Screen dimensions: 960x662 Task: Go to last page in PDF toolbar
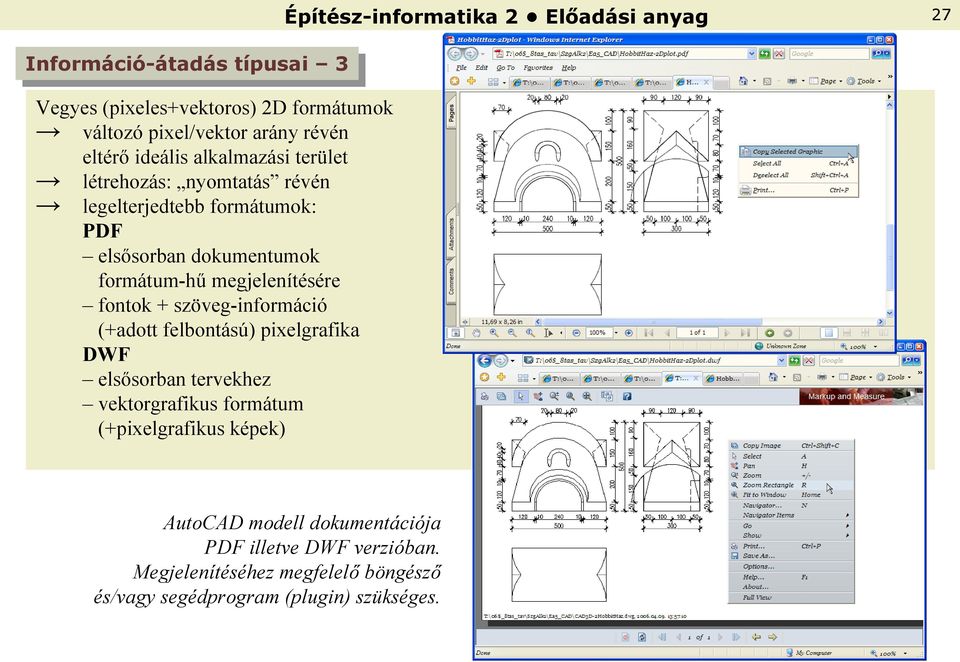(x=745, y=333)
